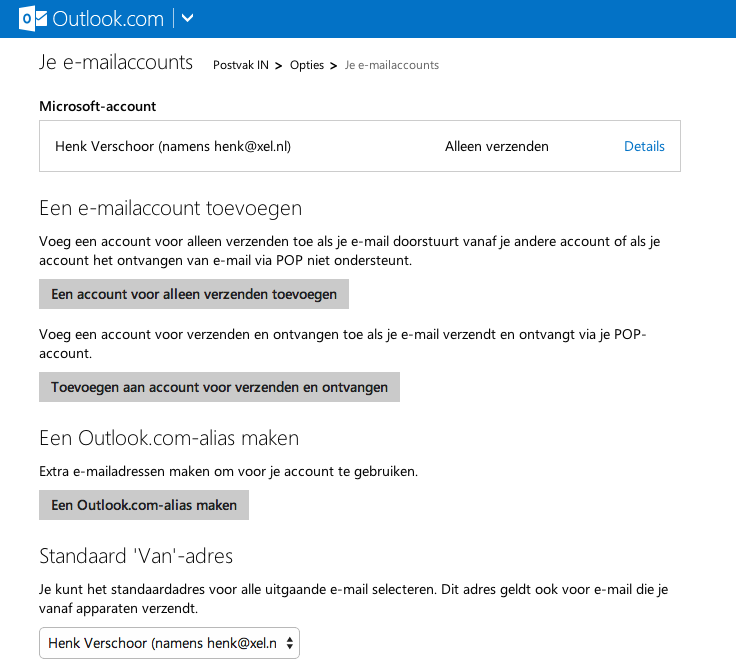Image resolution: width=736 pixels, height=668 pixels.
Task: Click the 'Alleen verzenden' status text
Action: (x=496, y=146)
